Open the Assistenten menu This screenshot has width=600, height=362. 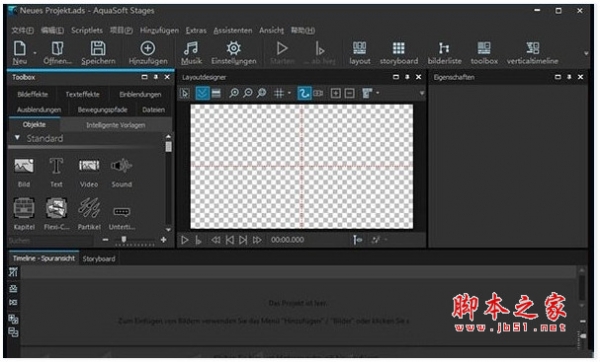coord(233,31)
